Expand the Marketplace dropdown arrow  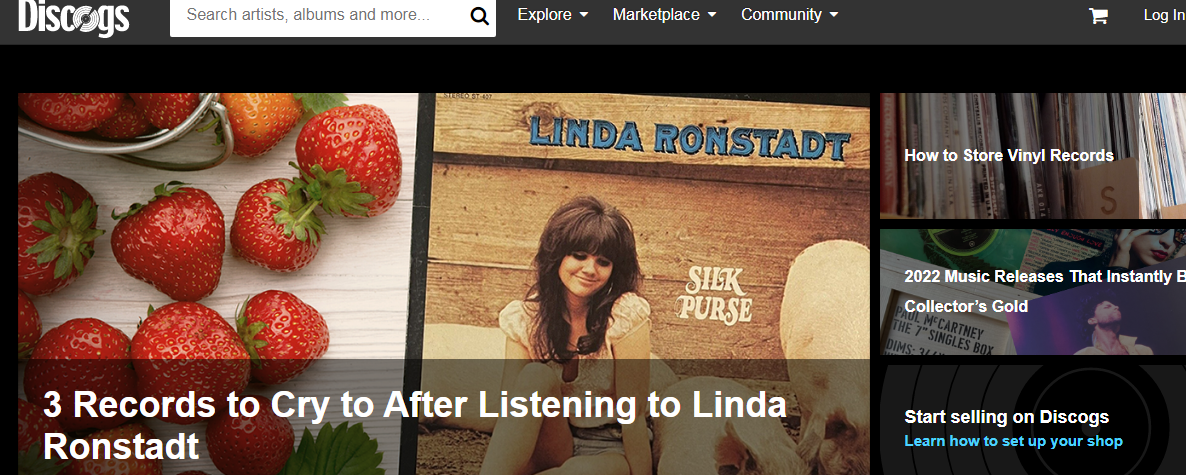click(712, 15)
